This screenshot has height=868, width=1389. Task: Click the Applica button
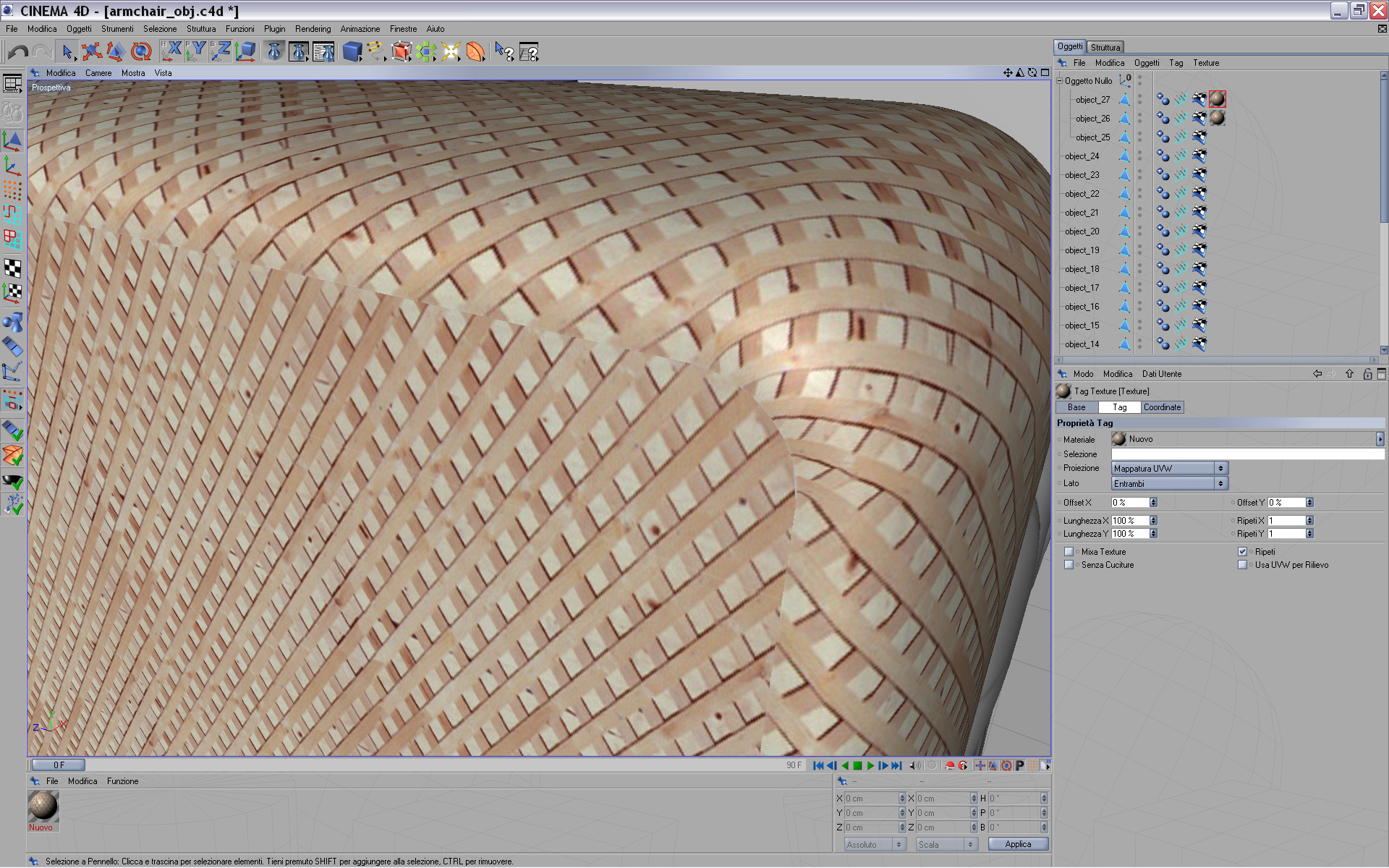pyautogui.click(x=1017, y=844)
